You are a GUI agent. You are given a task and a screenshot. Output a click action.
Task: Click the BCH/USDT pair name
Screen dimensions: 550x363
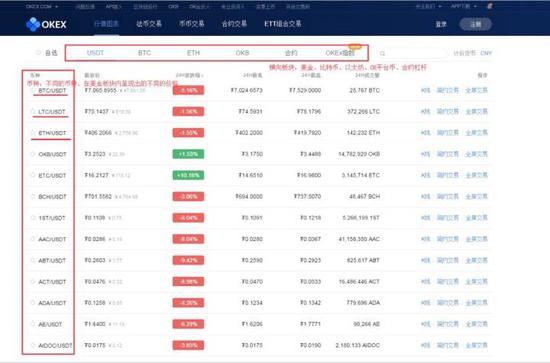point(52,196)
